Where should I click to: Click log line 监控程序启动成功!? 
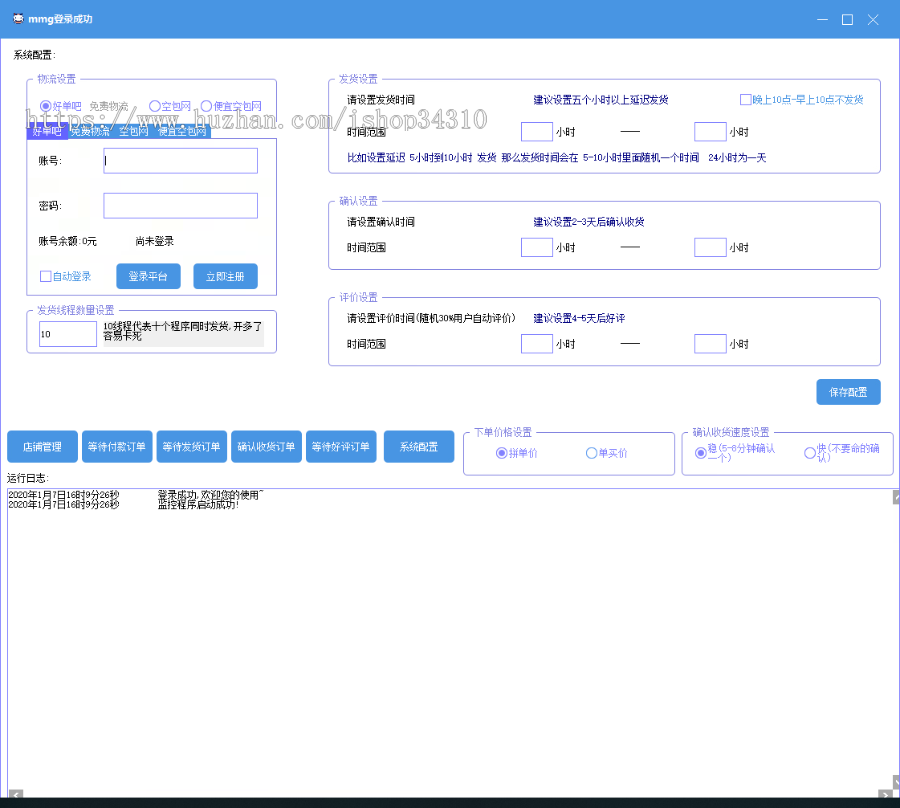coord(198,504)
